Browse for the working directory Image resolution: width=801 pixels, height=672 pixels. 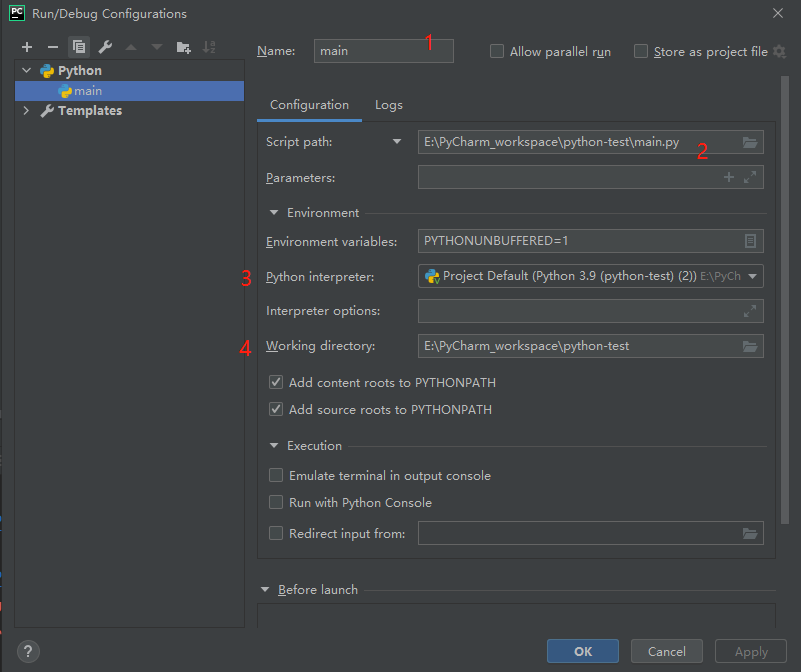tap(750, 347)
